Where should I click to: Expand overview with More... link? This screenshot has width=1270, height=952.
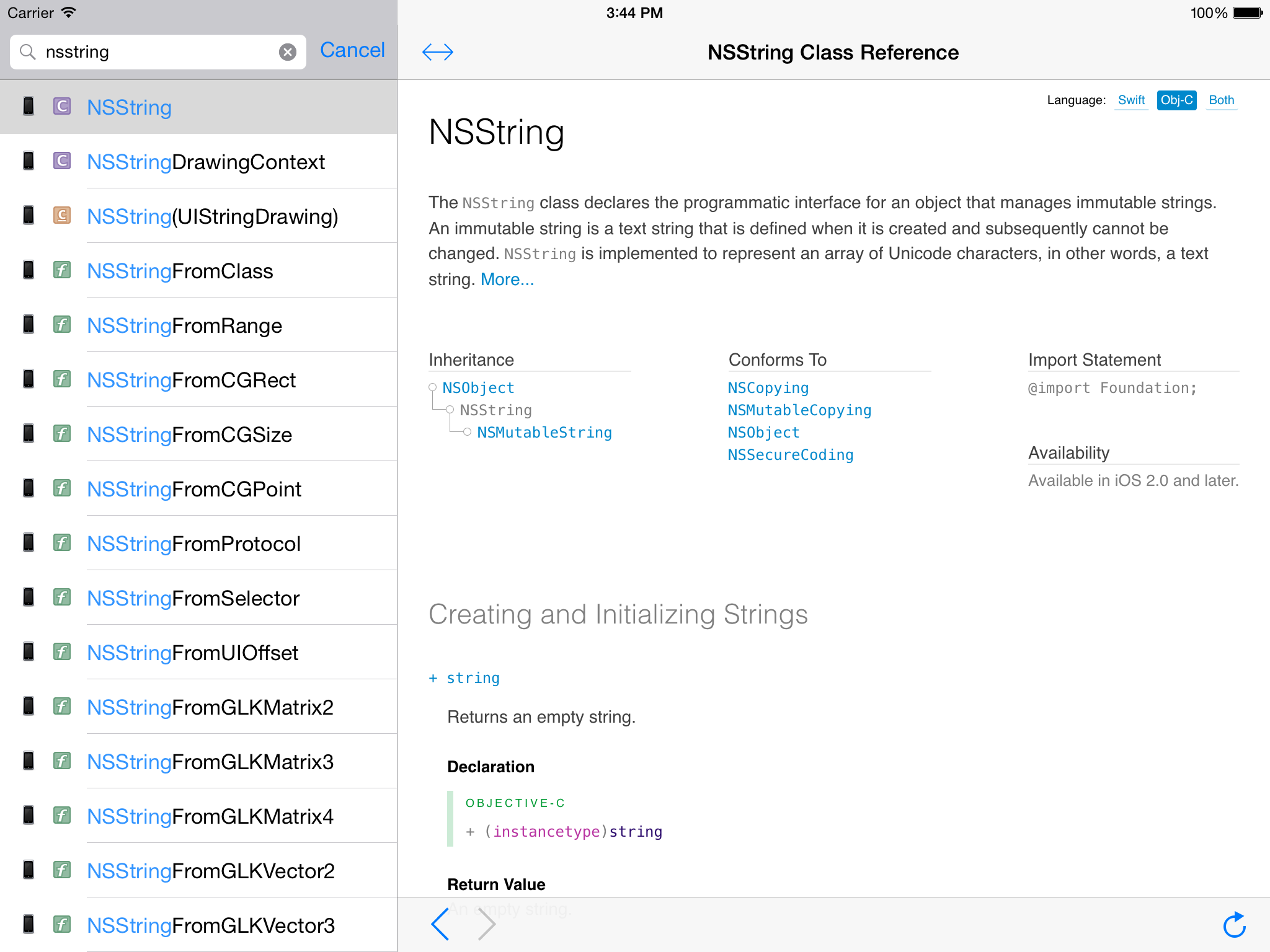tap(507, 280)
